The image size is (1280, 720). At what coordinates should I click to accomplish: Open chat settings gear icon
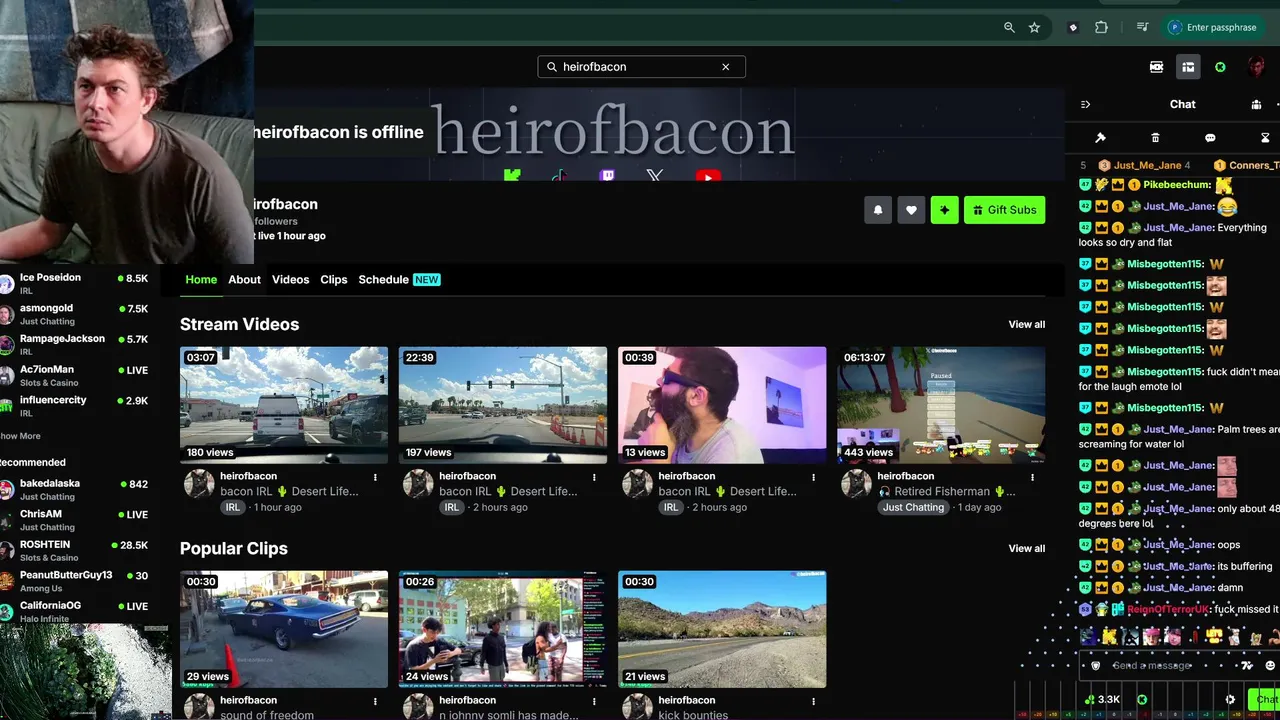(x=1230, y=700)
